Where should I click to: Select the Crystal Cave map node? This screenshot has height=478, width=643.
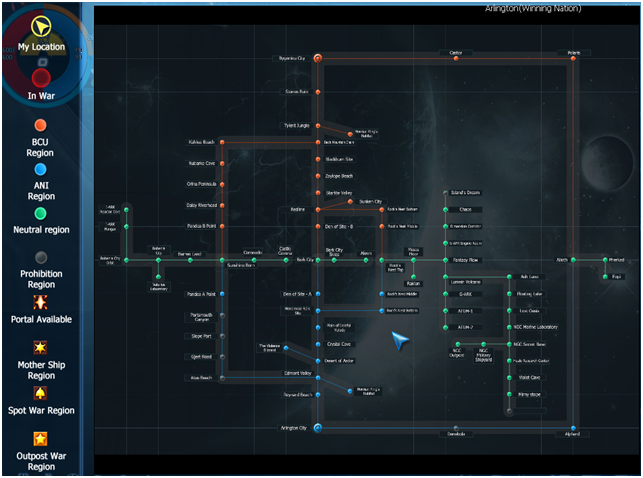(x=318, y=344)
